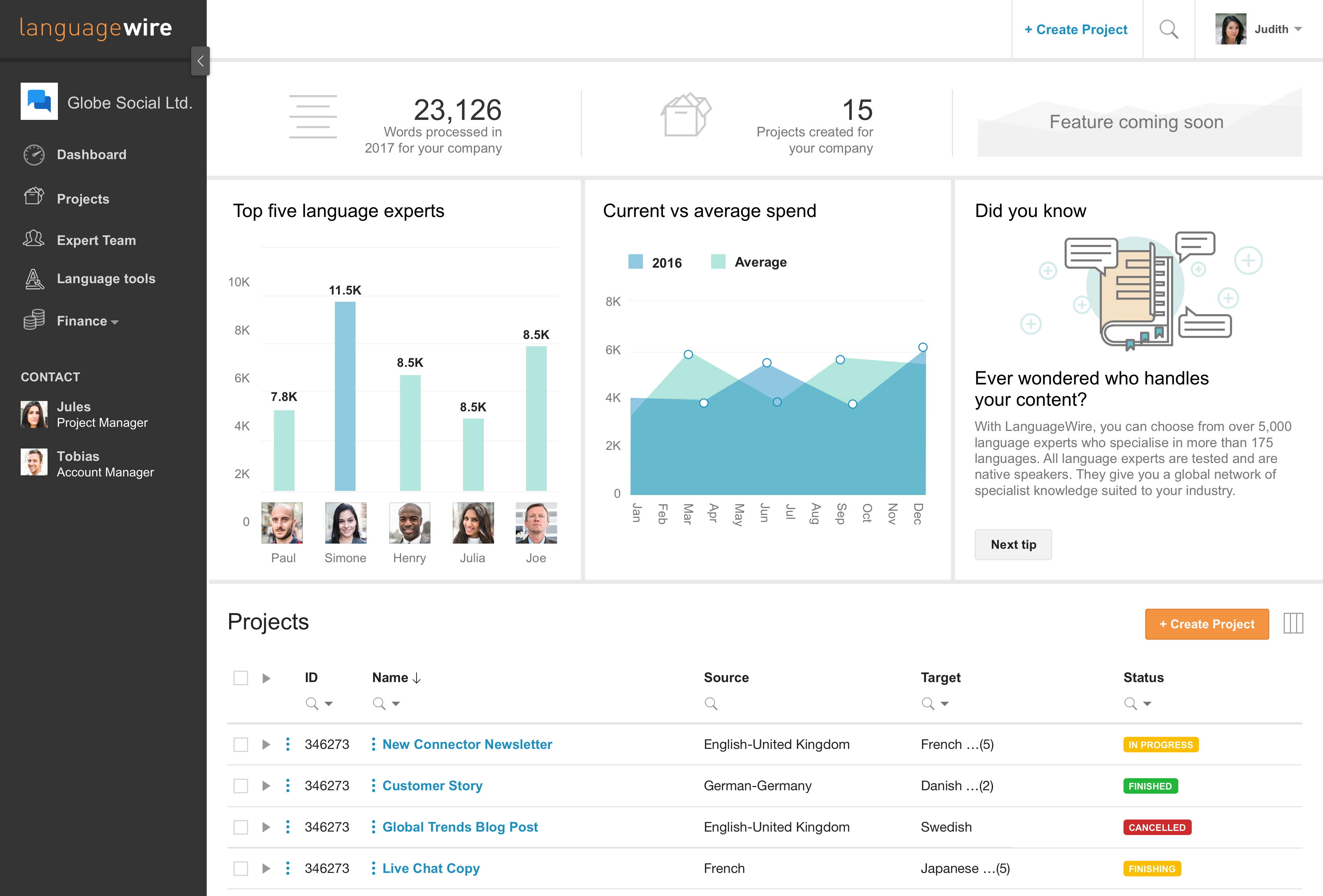Click the 2016 legend color swatch

click(x=635, y=262)
